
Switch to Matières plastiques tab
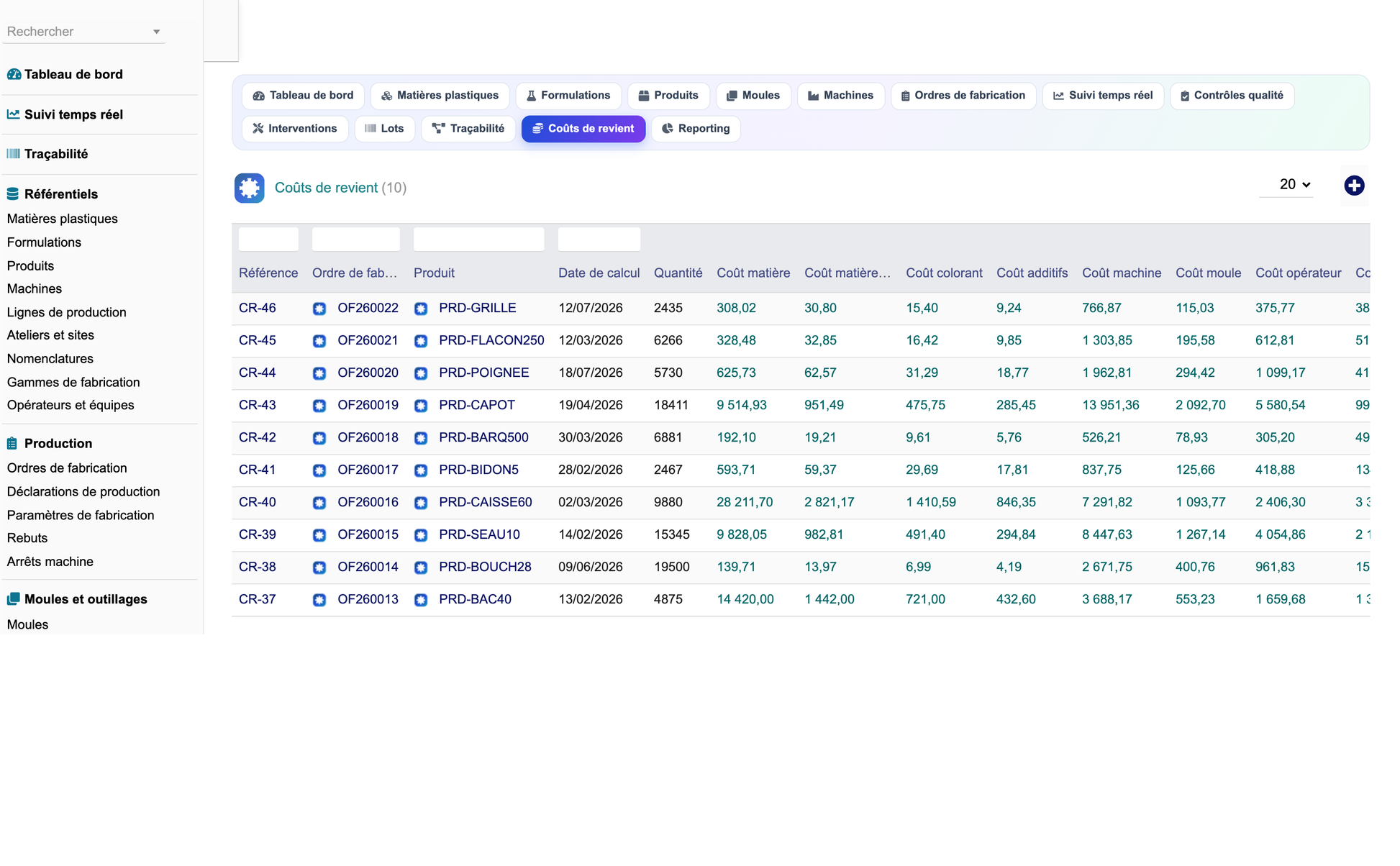tap(440, 96)
